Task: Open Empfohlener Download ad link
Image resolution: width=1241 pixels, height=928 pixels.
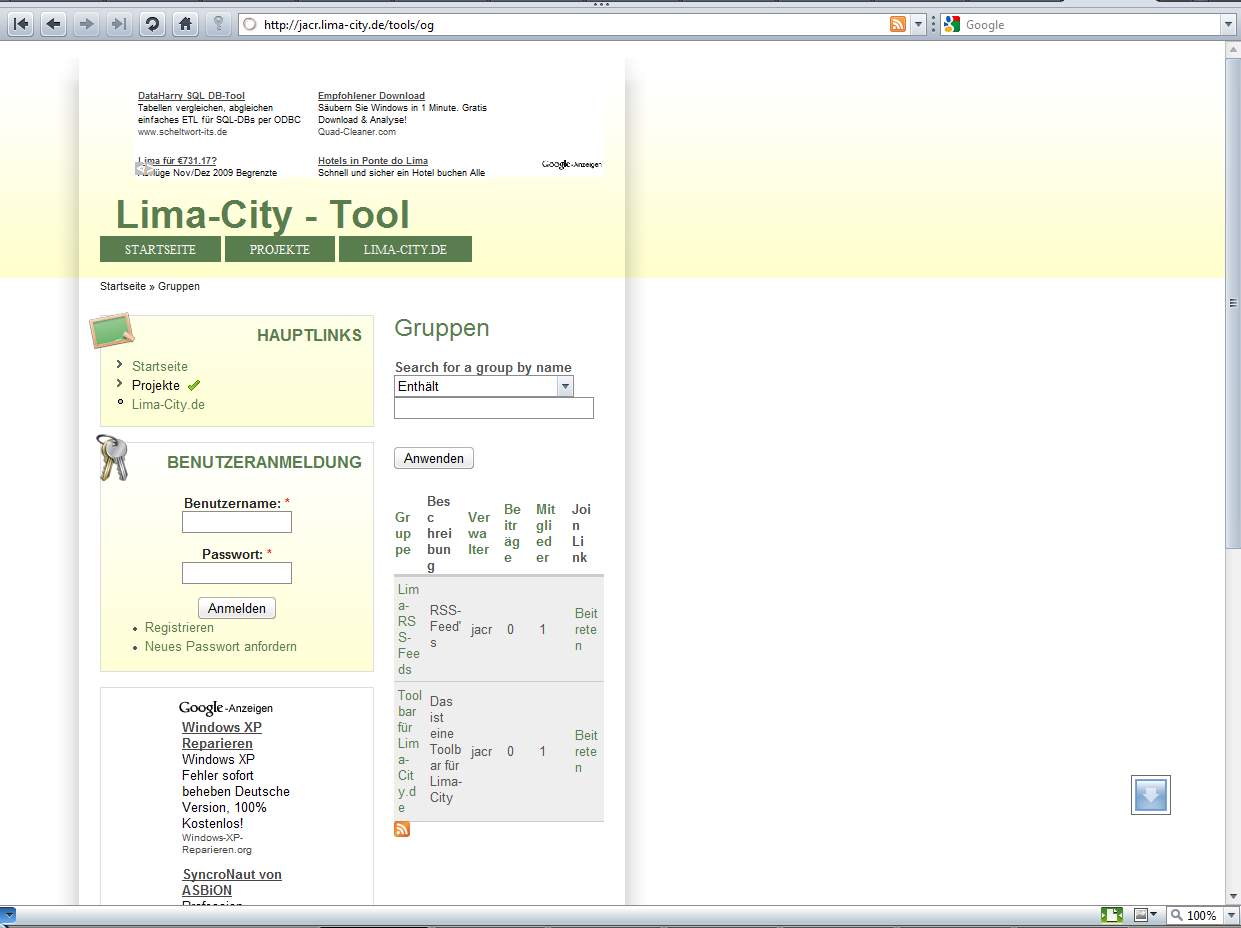Action: tap(371, 96)
